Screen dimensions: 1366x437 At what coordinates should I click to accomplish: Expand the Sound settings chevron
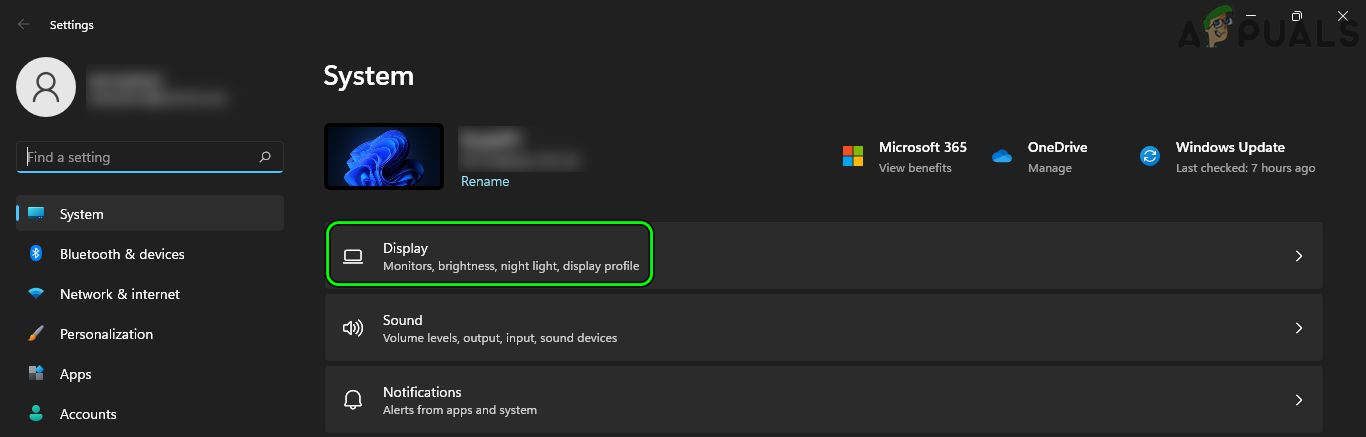point(1299,328)
